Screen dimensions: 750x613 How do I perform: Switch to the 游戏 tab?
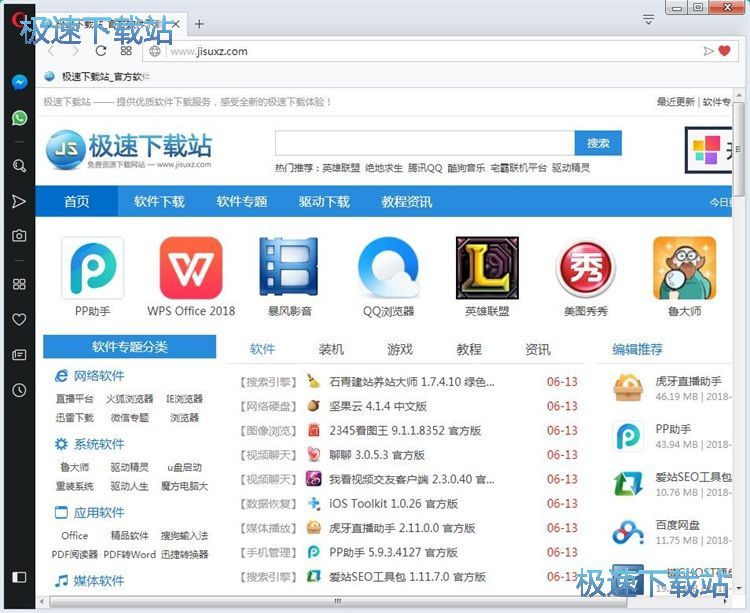(400, 349)
